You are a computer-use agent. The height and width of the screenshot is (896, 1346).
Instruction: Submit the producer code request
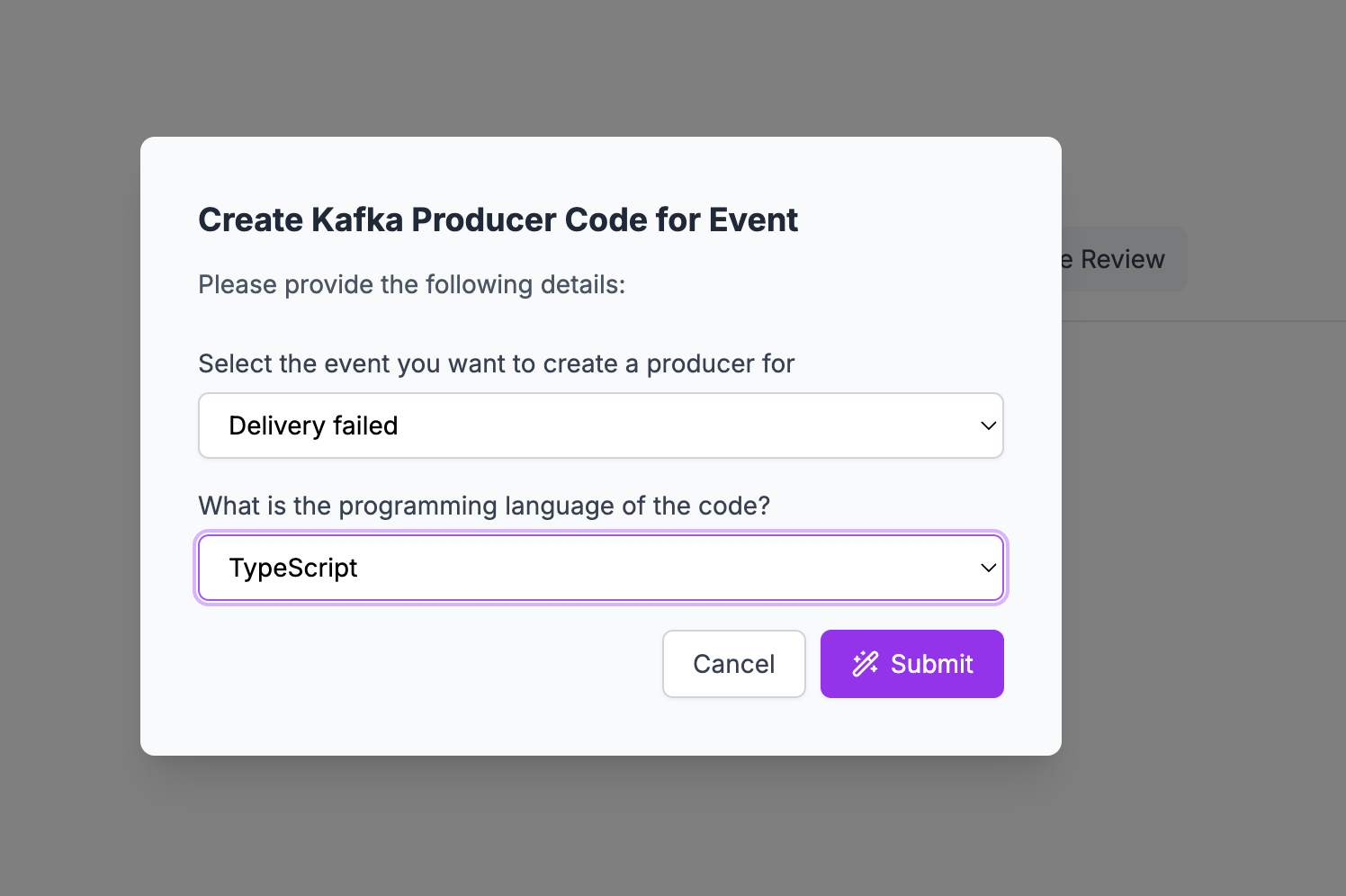[911, 664]
